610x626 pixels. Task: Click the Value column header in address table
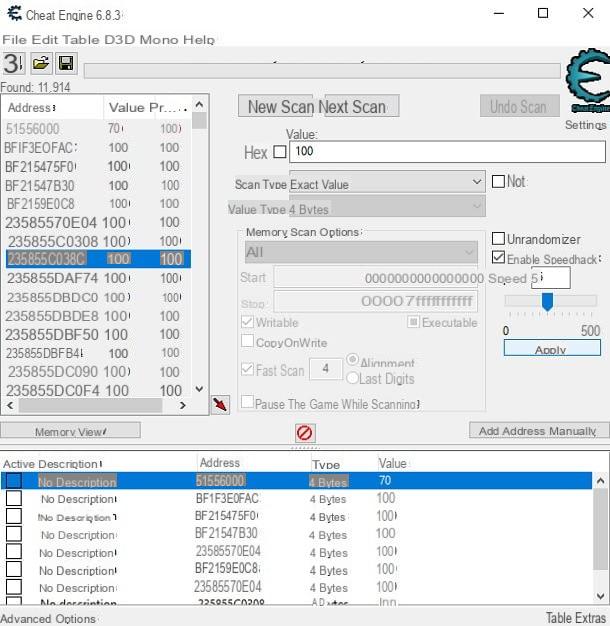393,463
